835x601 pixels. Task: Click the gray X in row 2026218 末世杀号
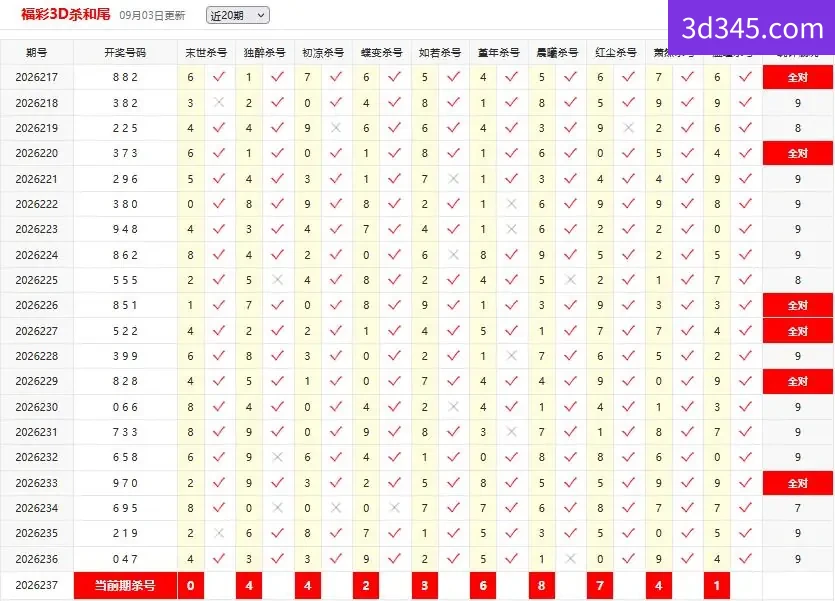point(219,103)
